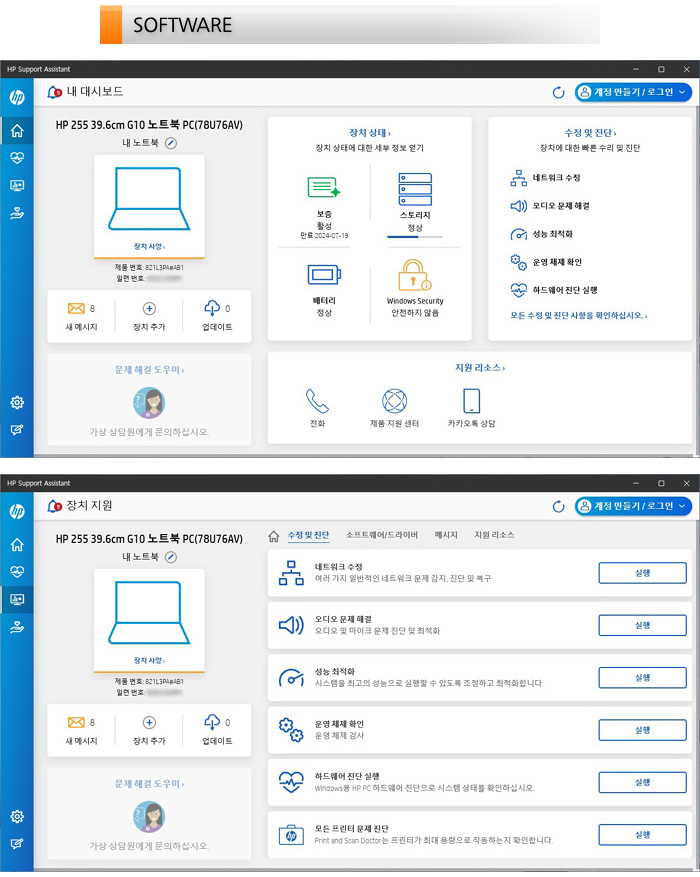Run 성능 최적화 with its 실행 button
This screenshot has height=877, width=700.
pos(642,677)
